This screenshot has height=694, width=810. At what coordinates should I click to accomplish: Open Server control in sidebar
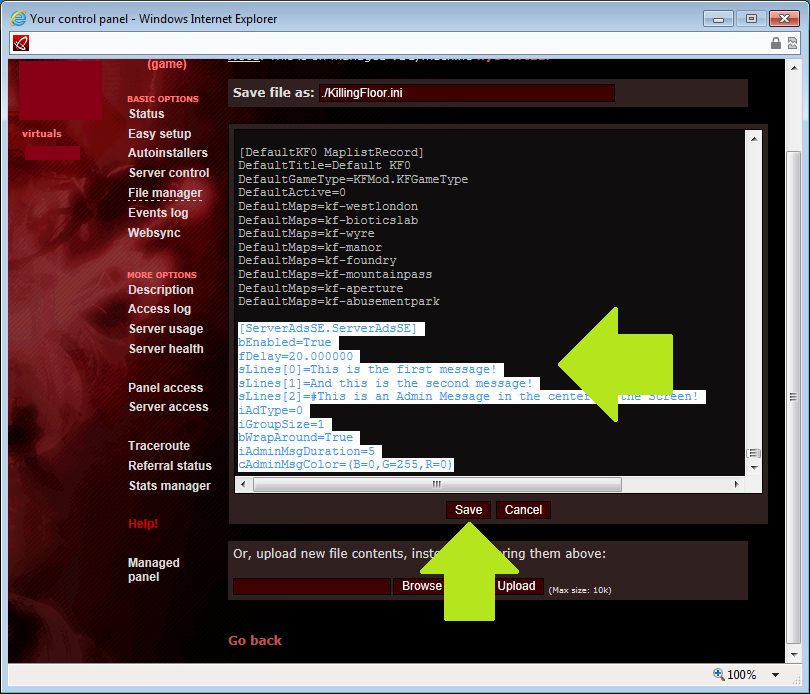click(169, 173)
